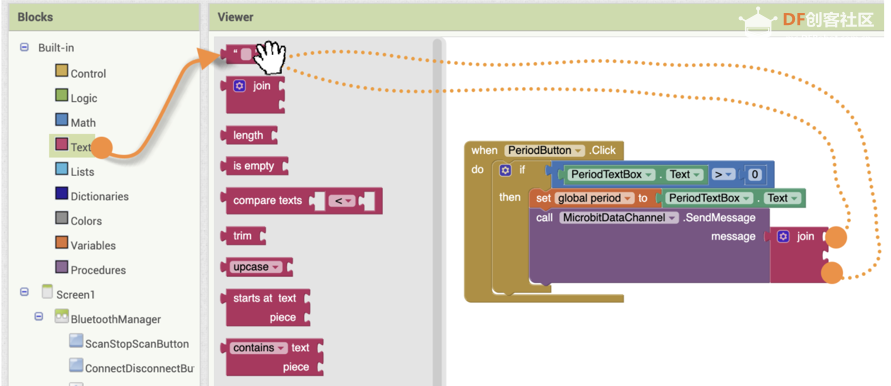Click the dark blue Dictionaries swatch icon
Image resolution: width=891 pixels, height=386 pixels.
click(x=61, y=193)
